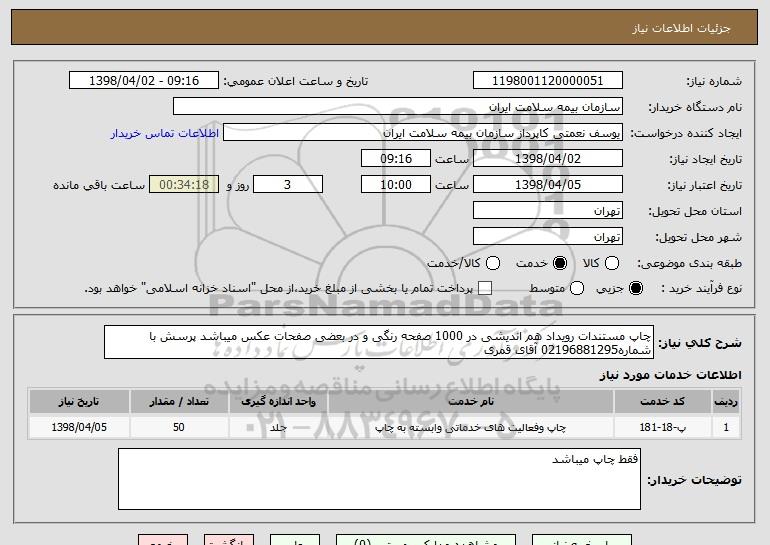Select the کالا radio button
Image resolution: width=770 pixels, height=545 pixels.
click(x=611, y=263)
